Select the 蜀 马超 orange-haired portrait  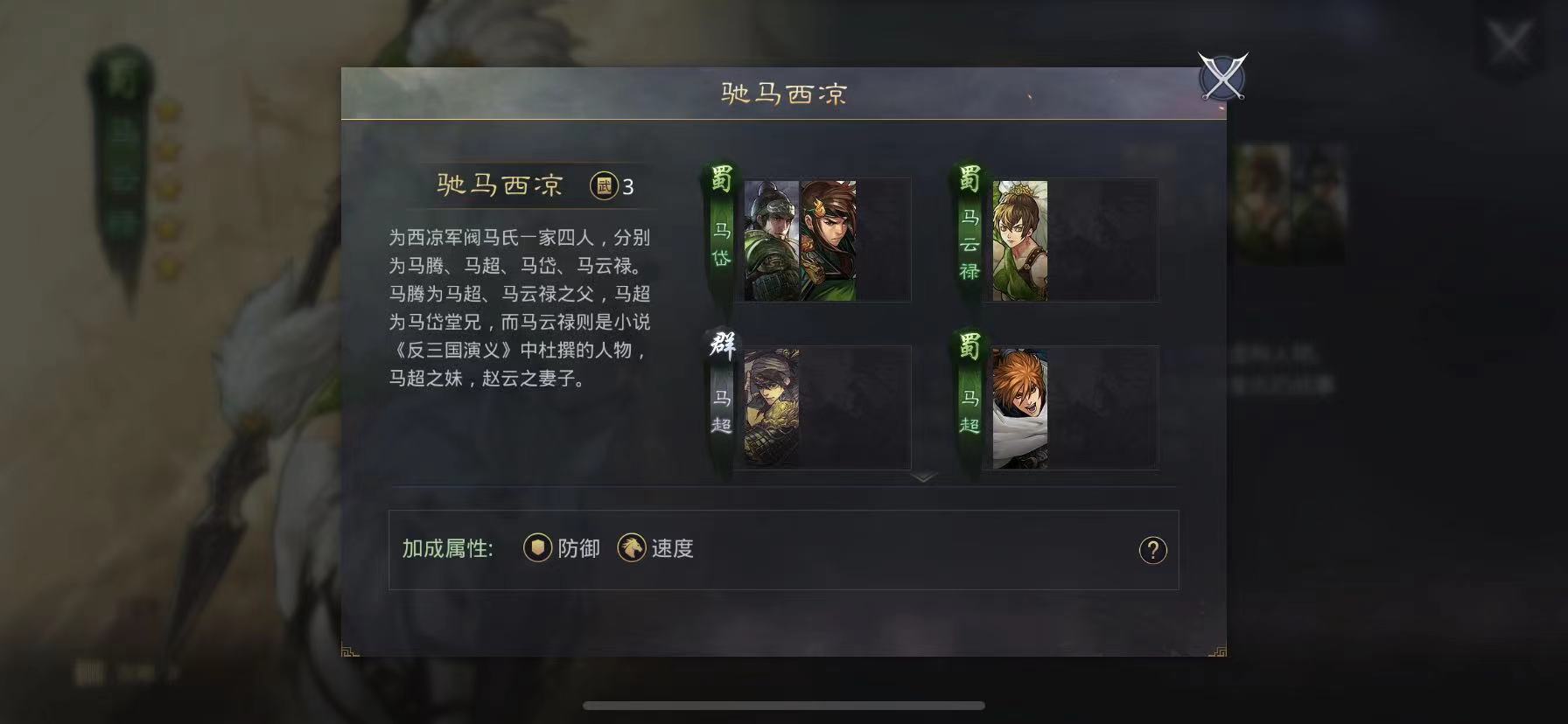(1020, 408)
